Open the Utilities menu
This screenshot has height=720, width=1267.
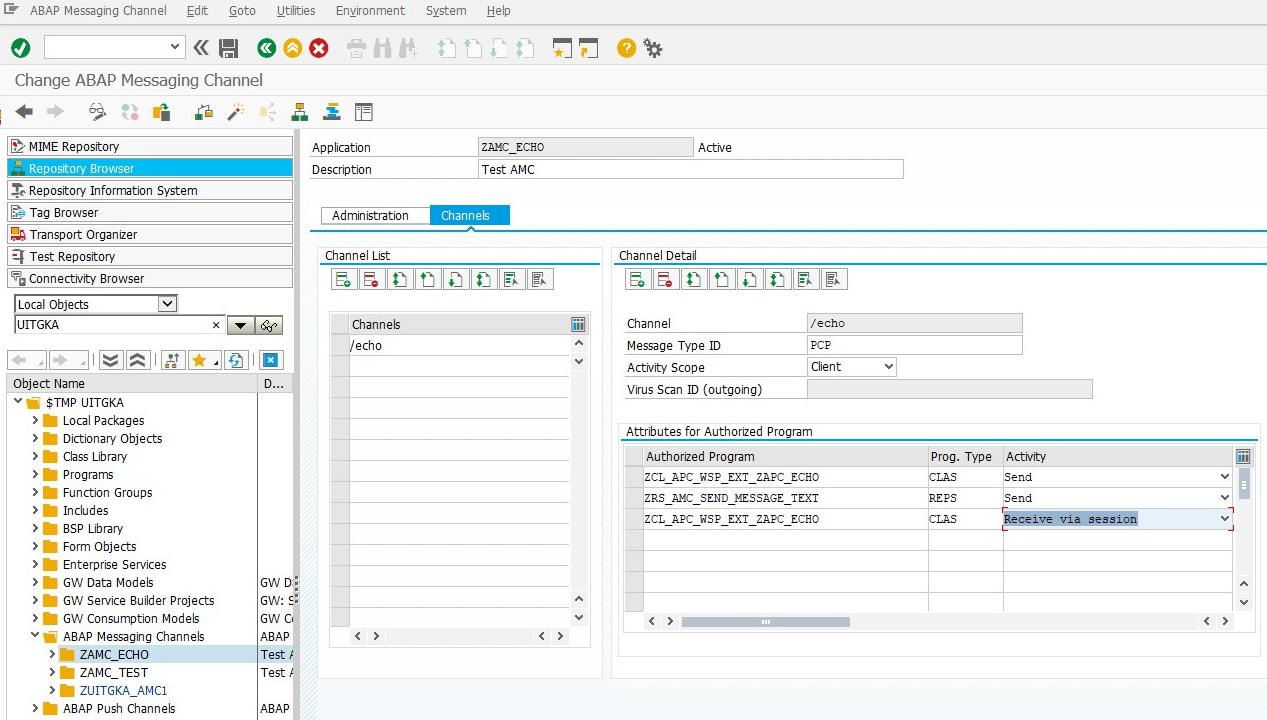pos(296,11)
